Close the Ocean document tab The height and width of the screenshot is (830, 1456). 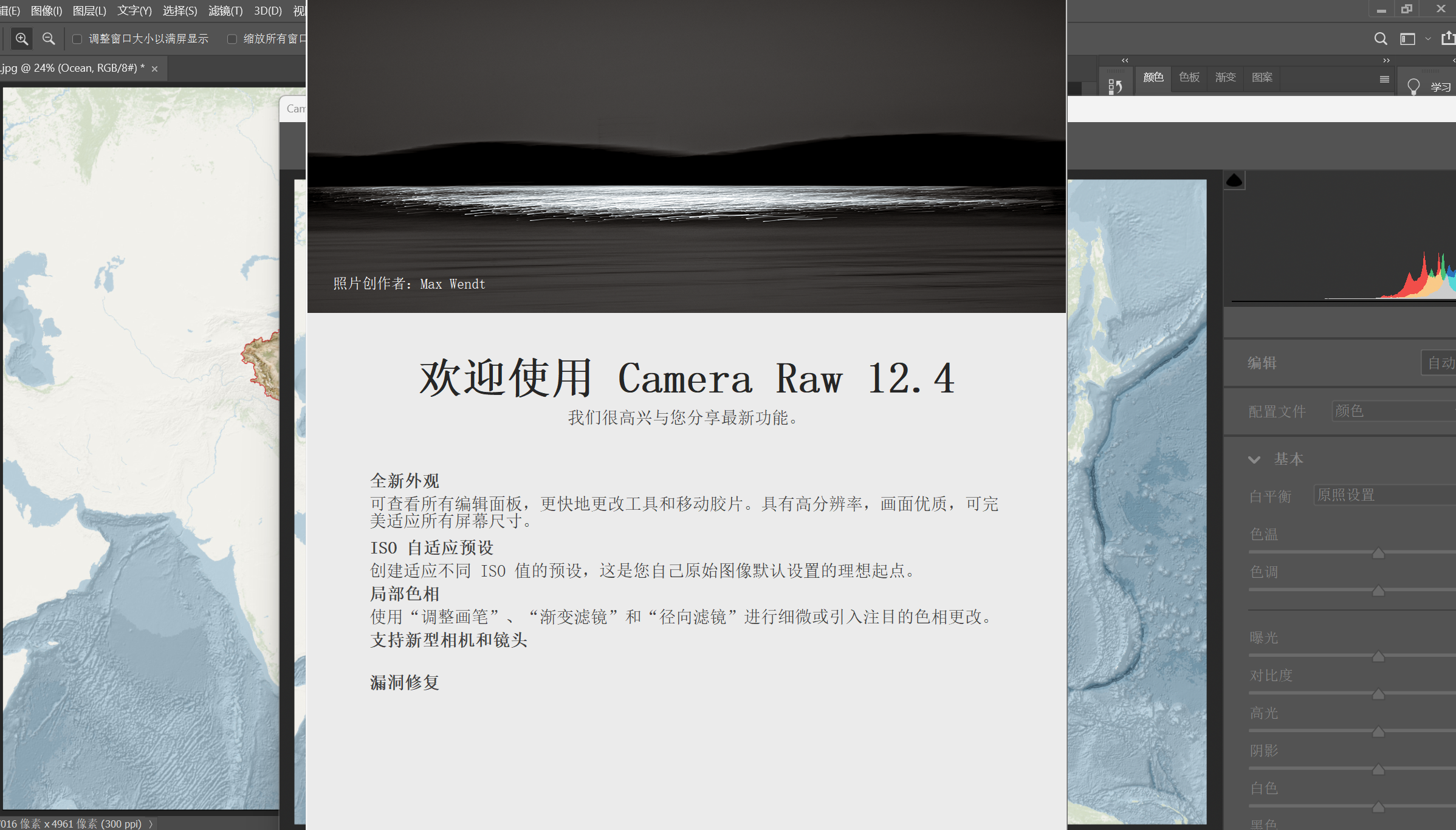click(155, 69)
